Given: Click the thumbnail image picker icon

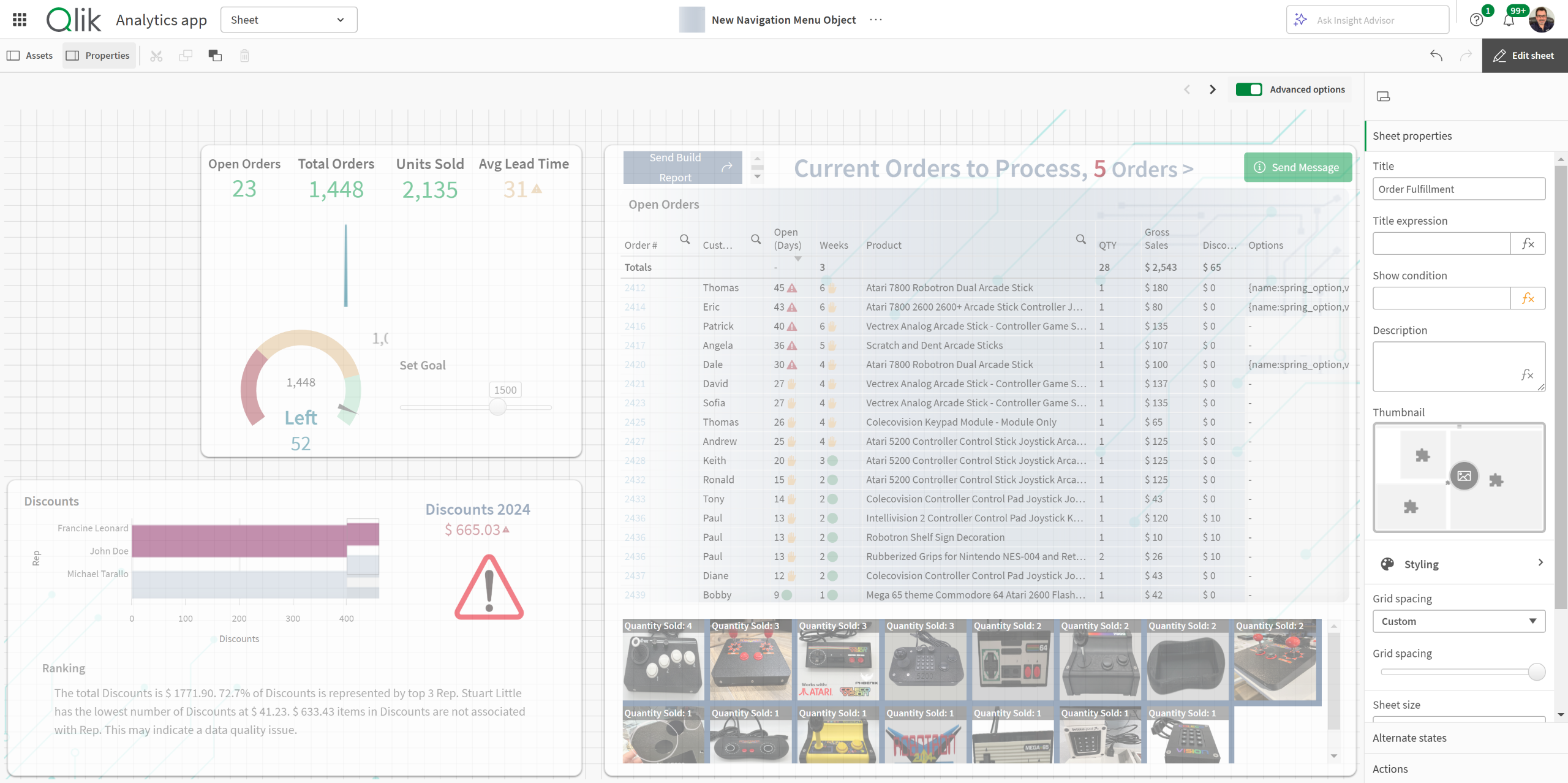Looking at the screenshot, I should tap(1464, 476).
